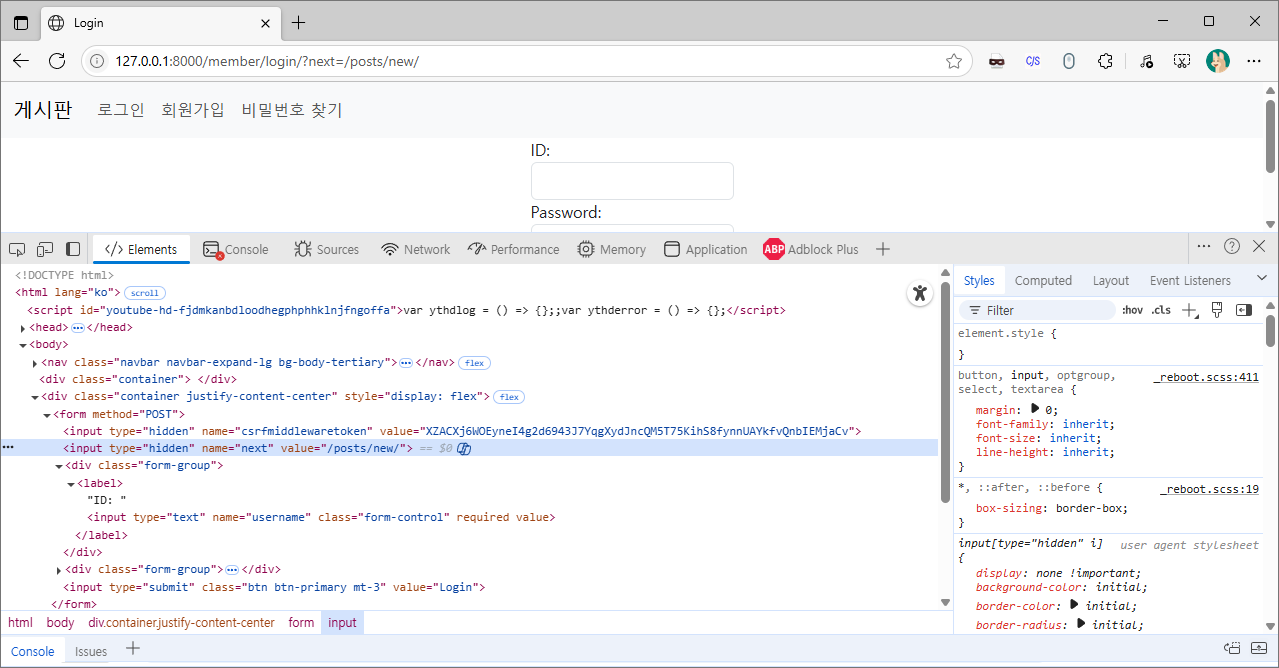This screenshot has height=668, width=1279.
Task: Click the expand drawer icon at bottom right
Action: [1259, 649]
